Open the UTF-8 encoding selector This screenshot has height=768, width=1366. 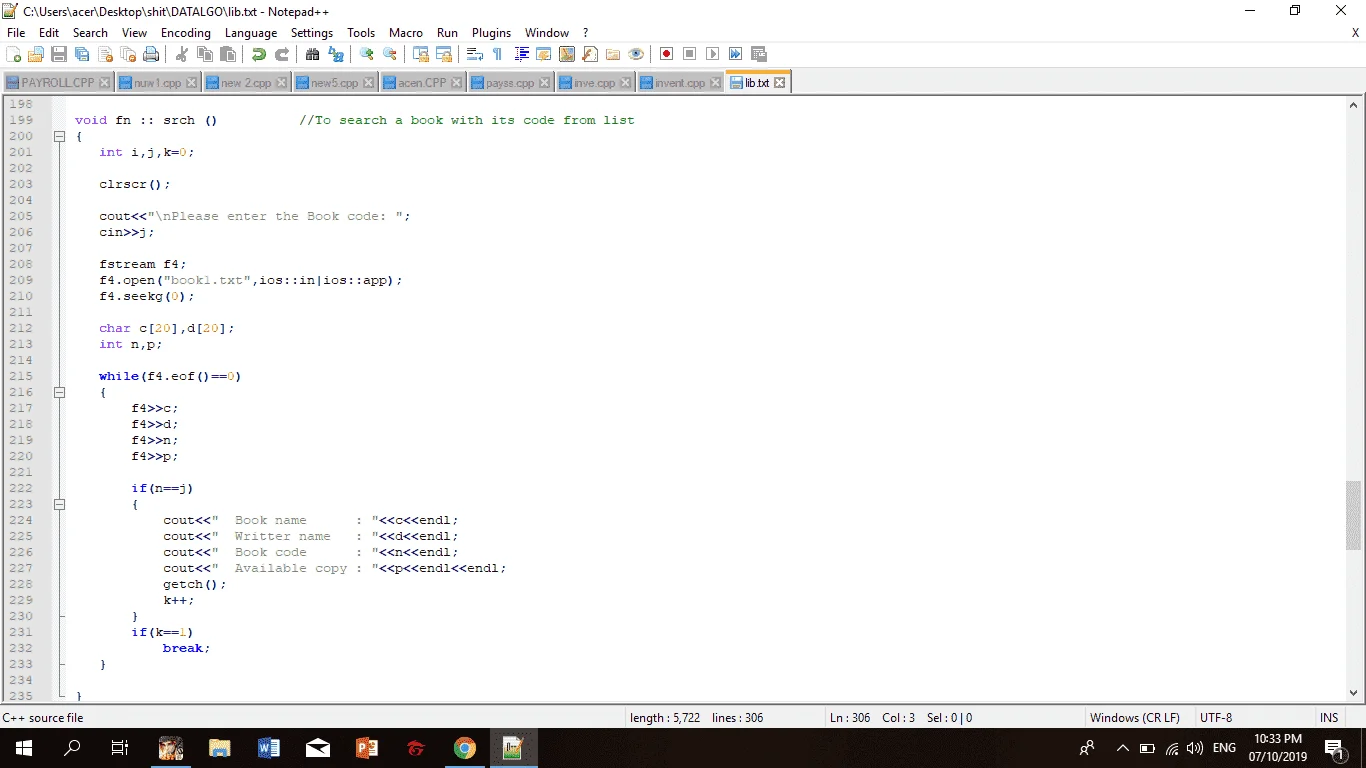point(1216,718)
